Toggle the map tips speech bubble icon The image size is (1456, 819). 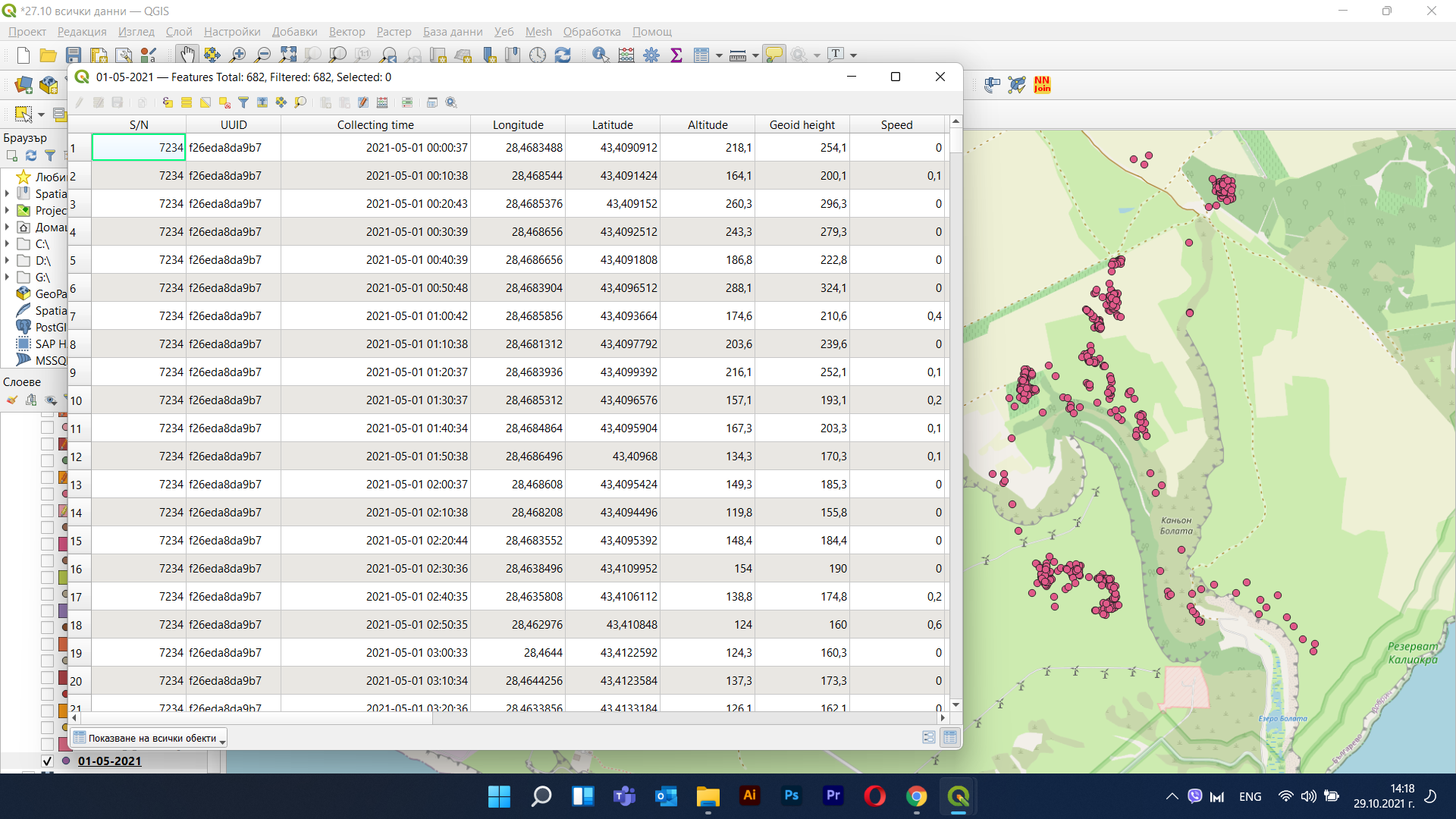point(774,55)
